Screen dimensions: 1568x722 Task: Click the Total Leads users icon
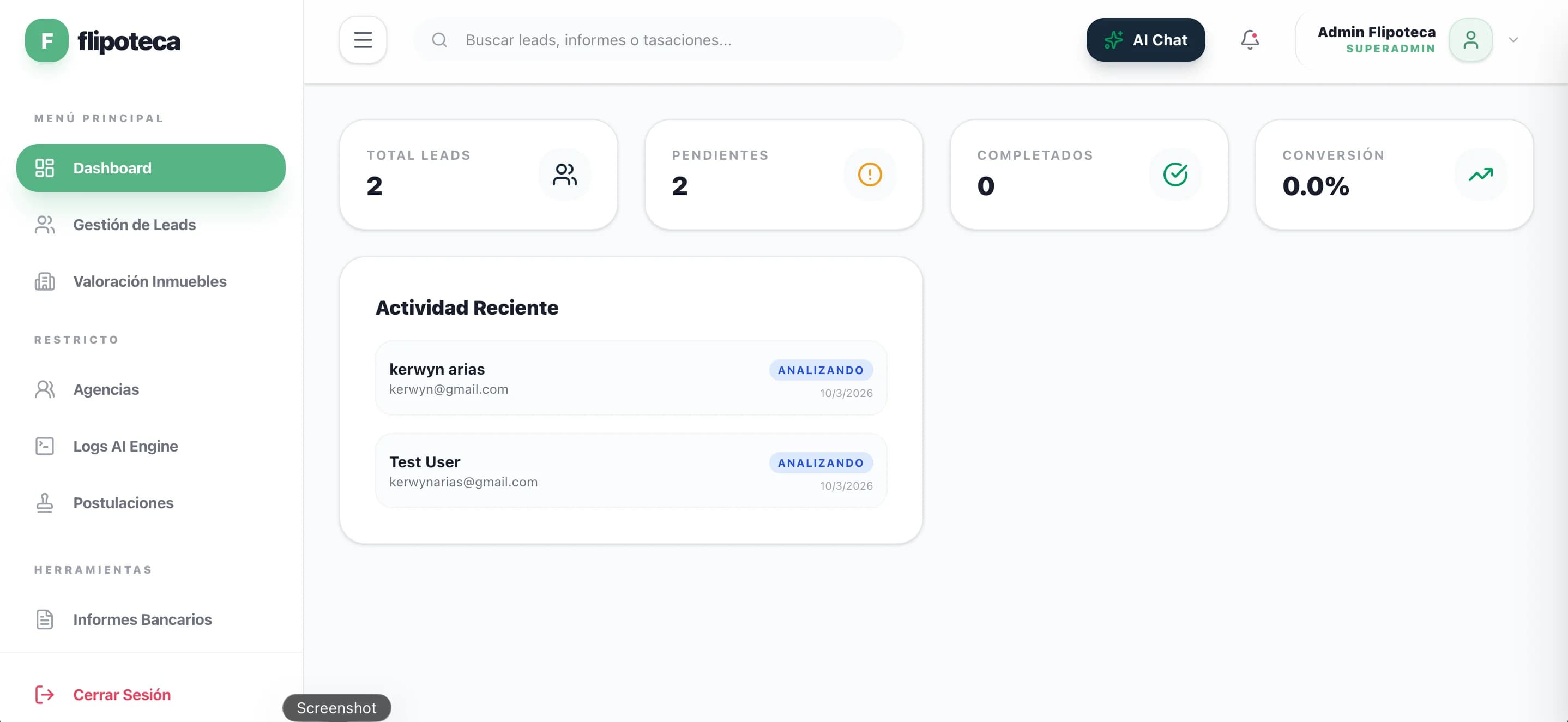pos(565,175)
